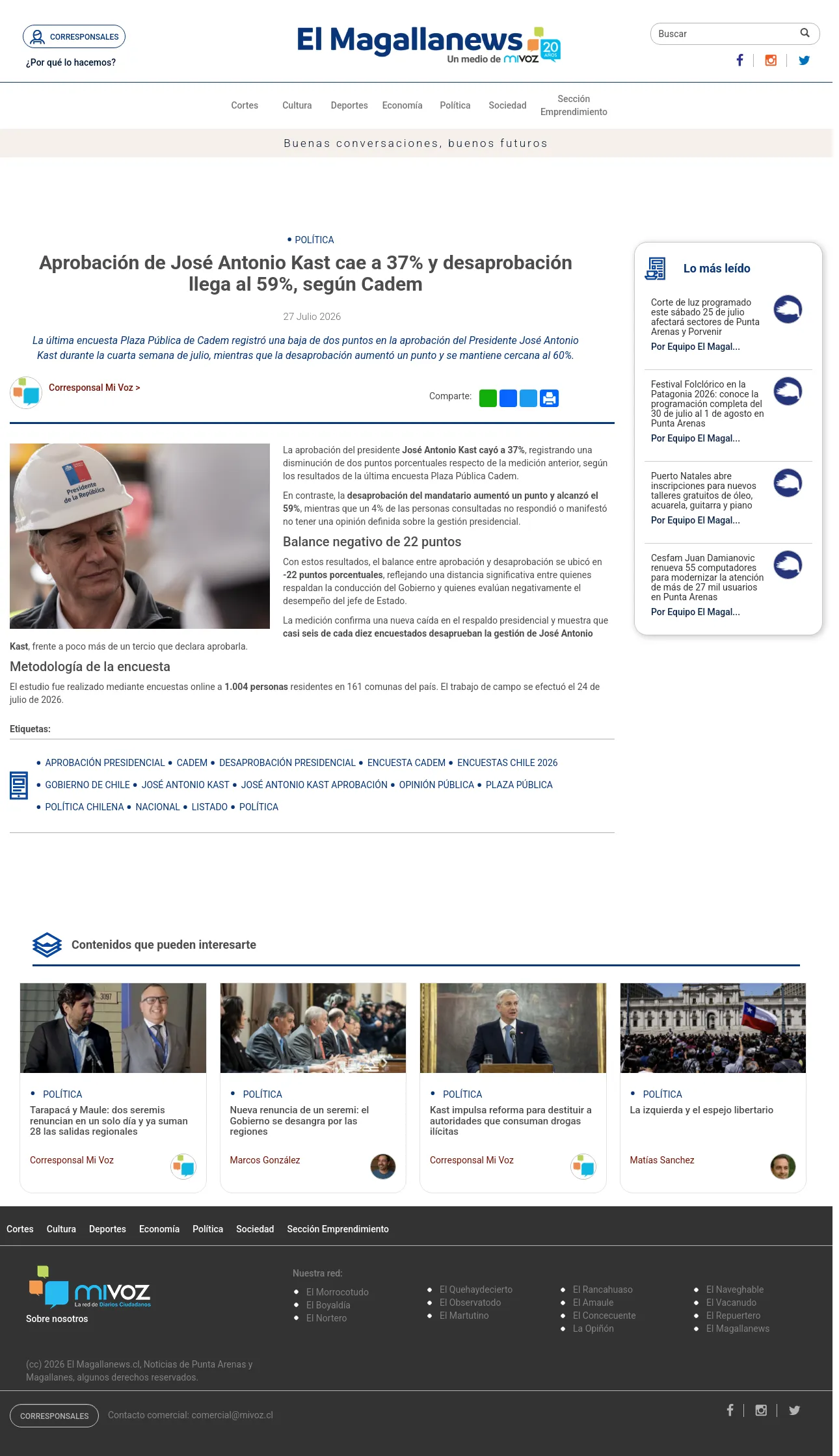Open Política in the footer menu

[x=207, y=1229]
